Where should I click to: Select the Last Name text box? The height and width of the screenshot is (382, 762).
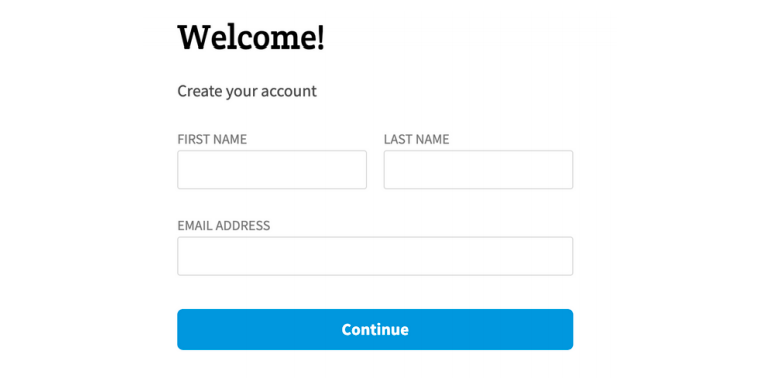(x=478, y=170)
